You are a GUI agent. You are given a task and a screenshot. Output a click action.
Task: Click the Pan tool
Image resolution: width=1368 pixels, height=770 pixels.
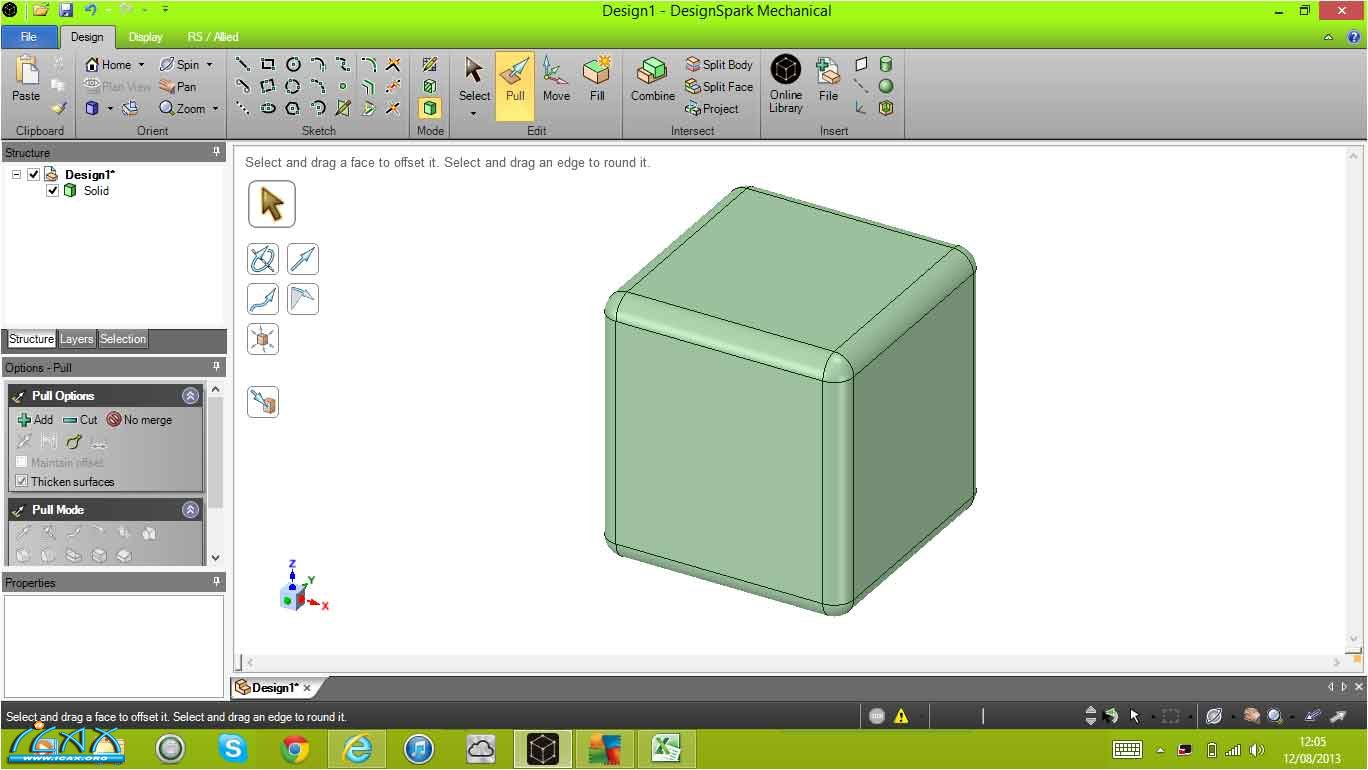pos(178,87)
